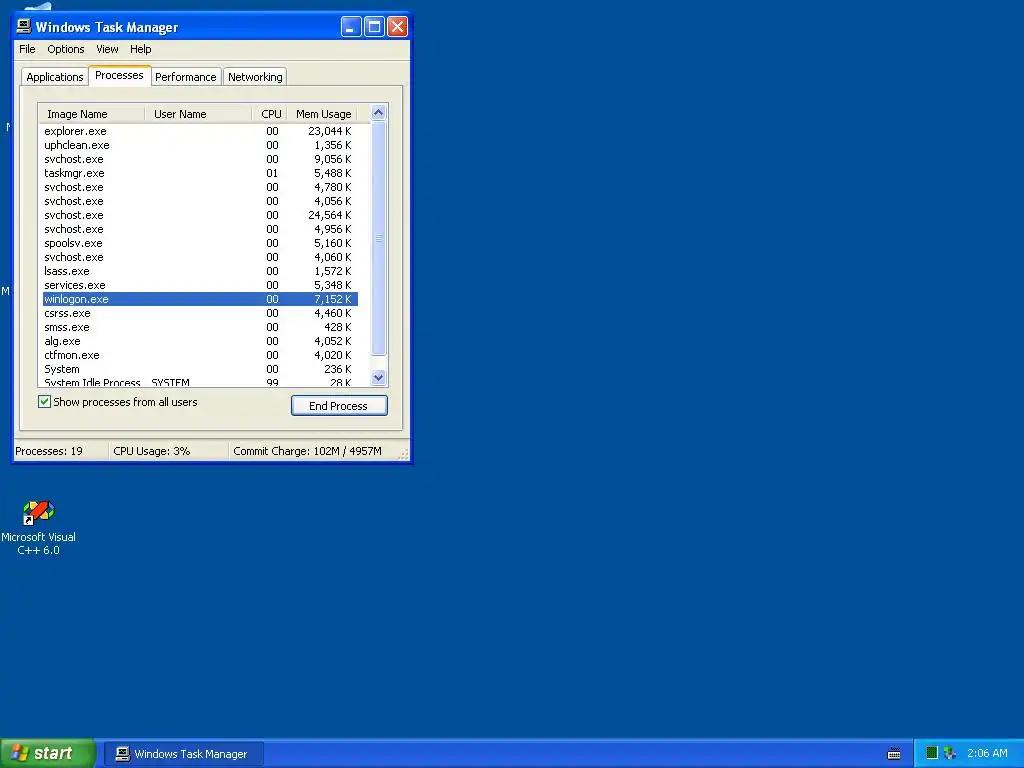Click the 2:06 AM clock

987,754
